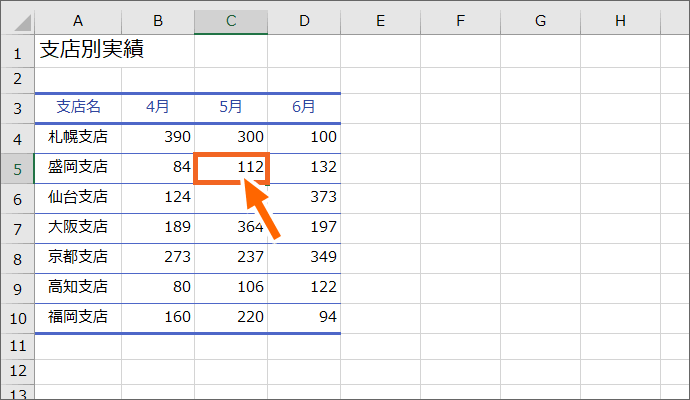Select the 京都支店 cell

pos(78,258)
